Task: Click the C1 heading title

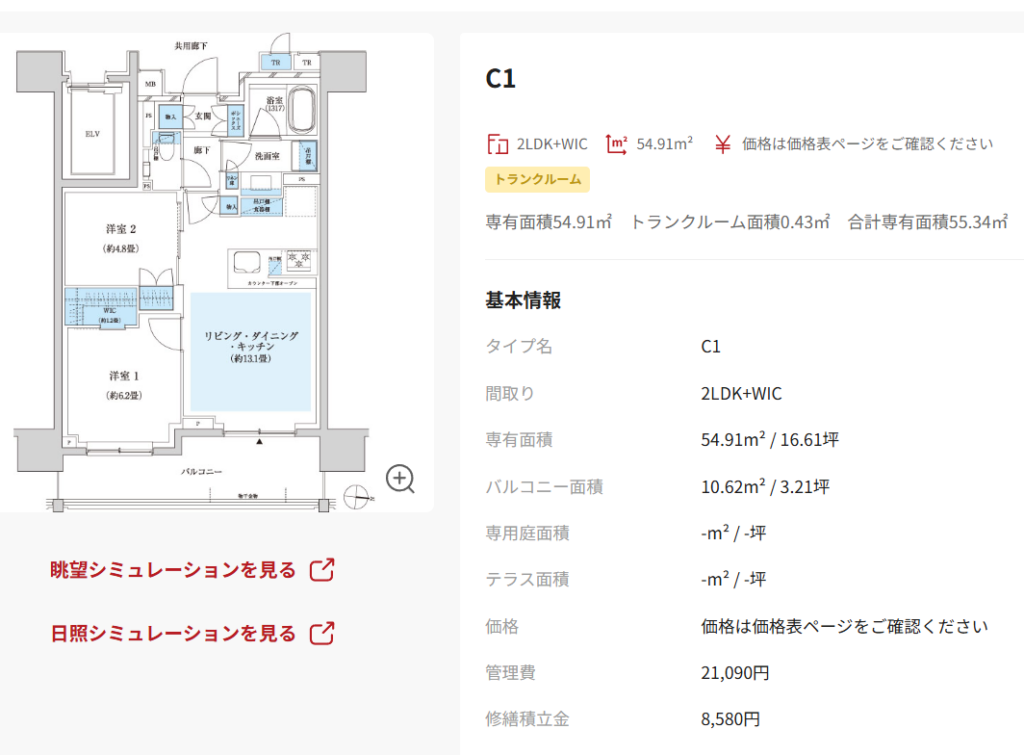Action: coord(500,79)
